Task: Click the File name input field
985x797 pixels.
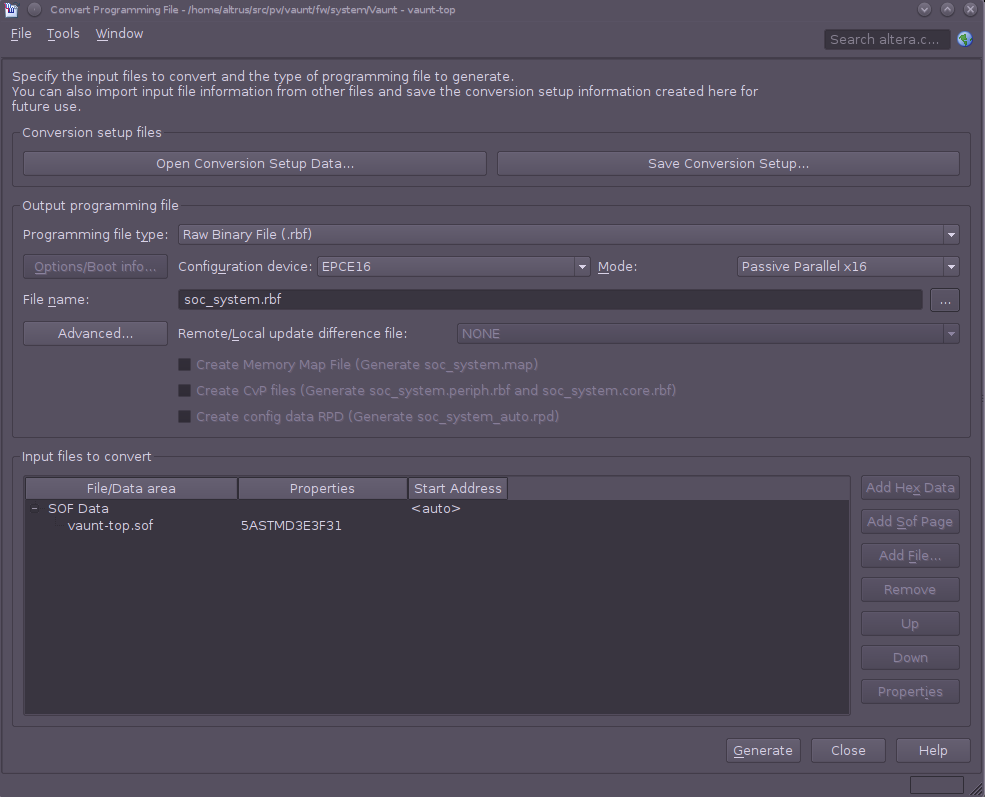Action: [550, 299]
